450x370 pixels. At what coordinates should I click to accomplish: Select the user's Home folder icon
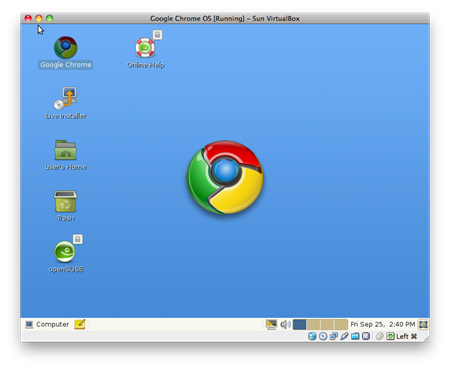pos(66,150)
